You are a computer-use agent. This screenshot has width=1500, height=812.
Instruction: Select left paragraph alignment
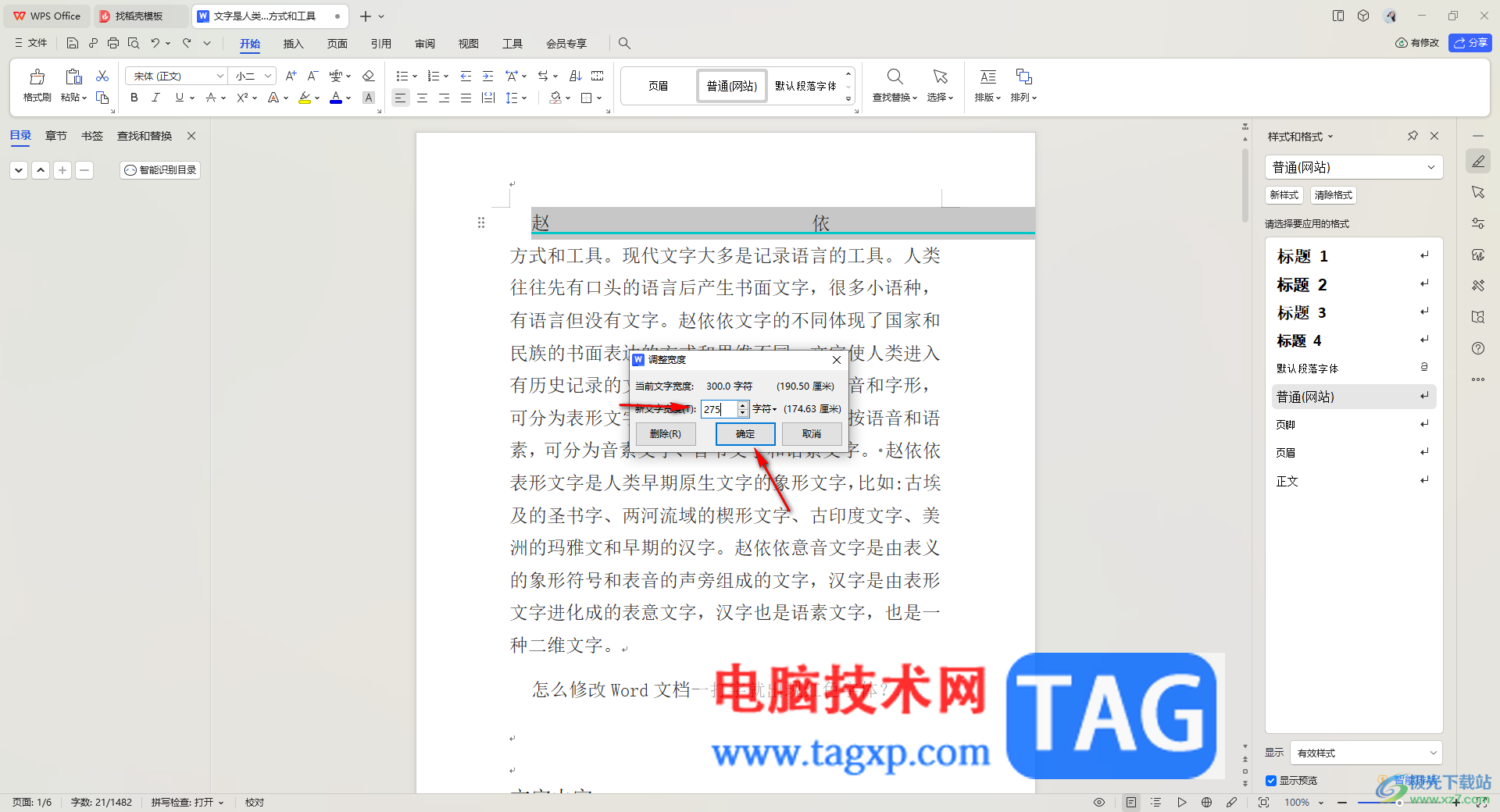pyautogui.click(x=400, y=98)
